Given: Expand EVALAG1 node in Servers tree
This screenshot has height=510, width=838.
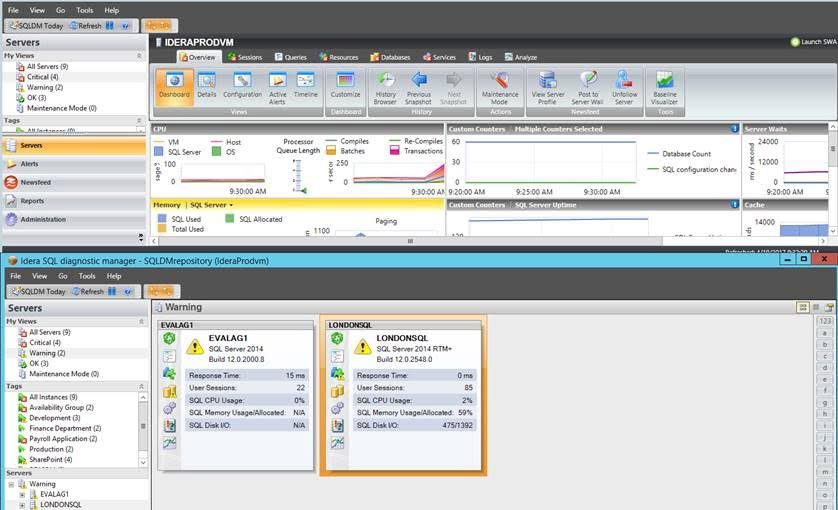Looking at the screenshot, I should pos(22,494).
